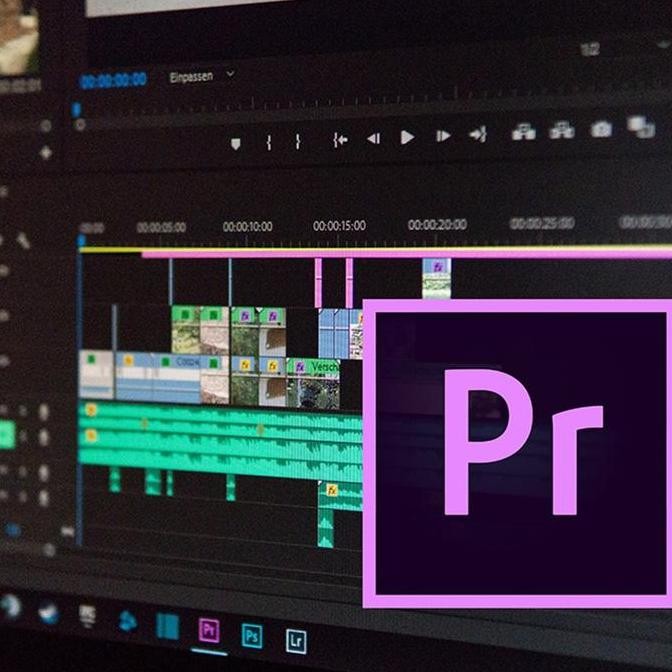Click the blue 00:00:00:00 timecode field

pos(114,80)
